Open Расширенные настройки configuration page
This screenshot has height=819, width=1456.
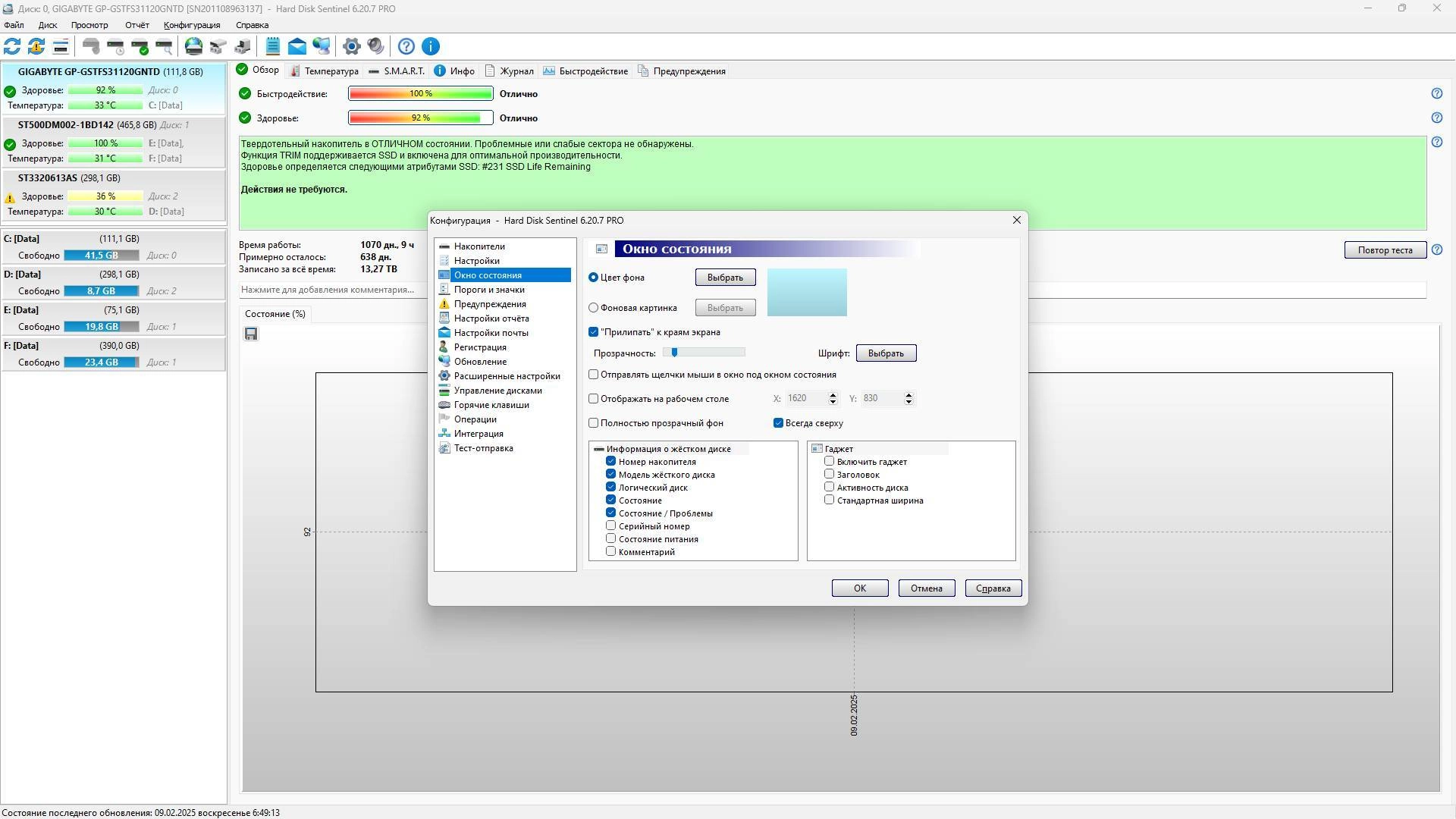click(x=507, y=376)
